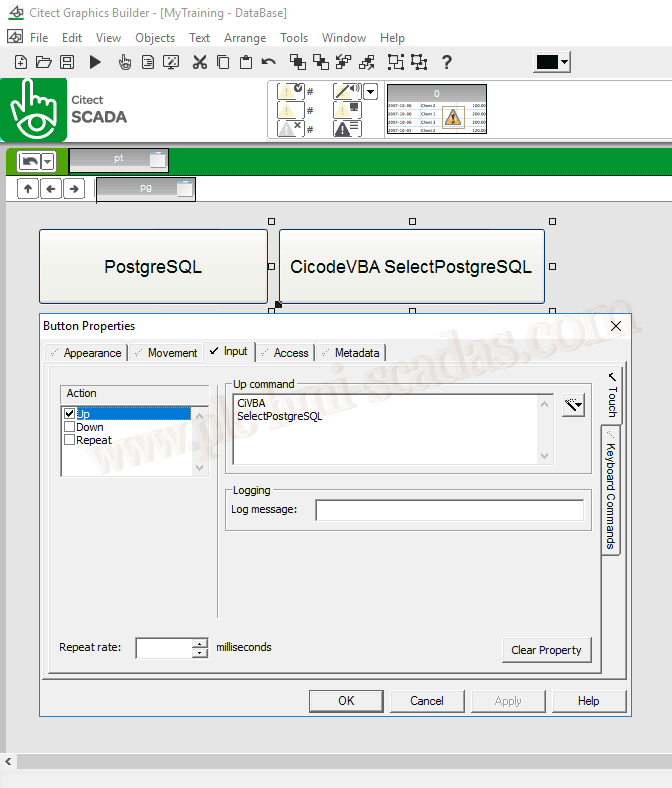The image size is (672, 788).
Task: Undo last action with the undo arrow
Action: coord(269,62)
